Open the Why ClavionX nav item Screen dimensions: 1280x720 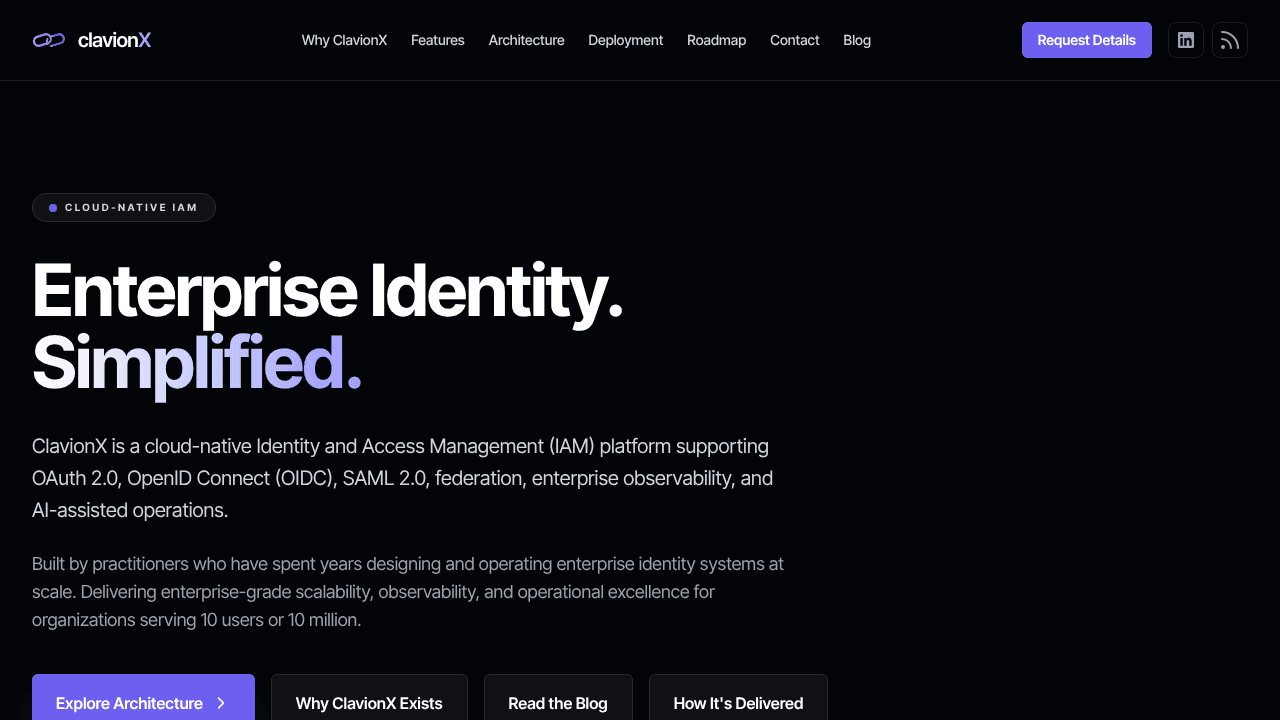344,40
